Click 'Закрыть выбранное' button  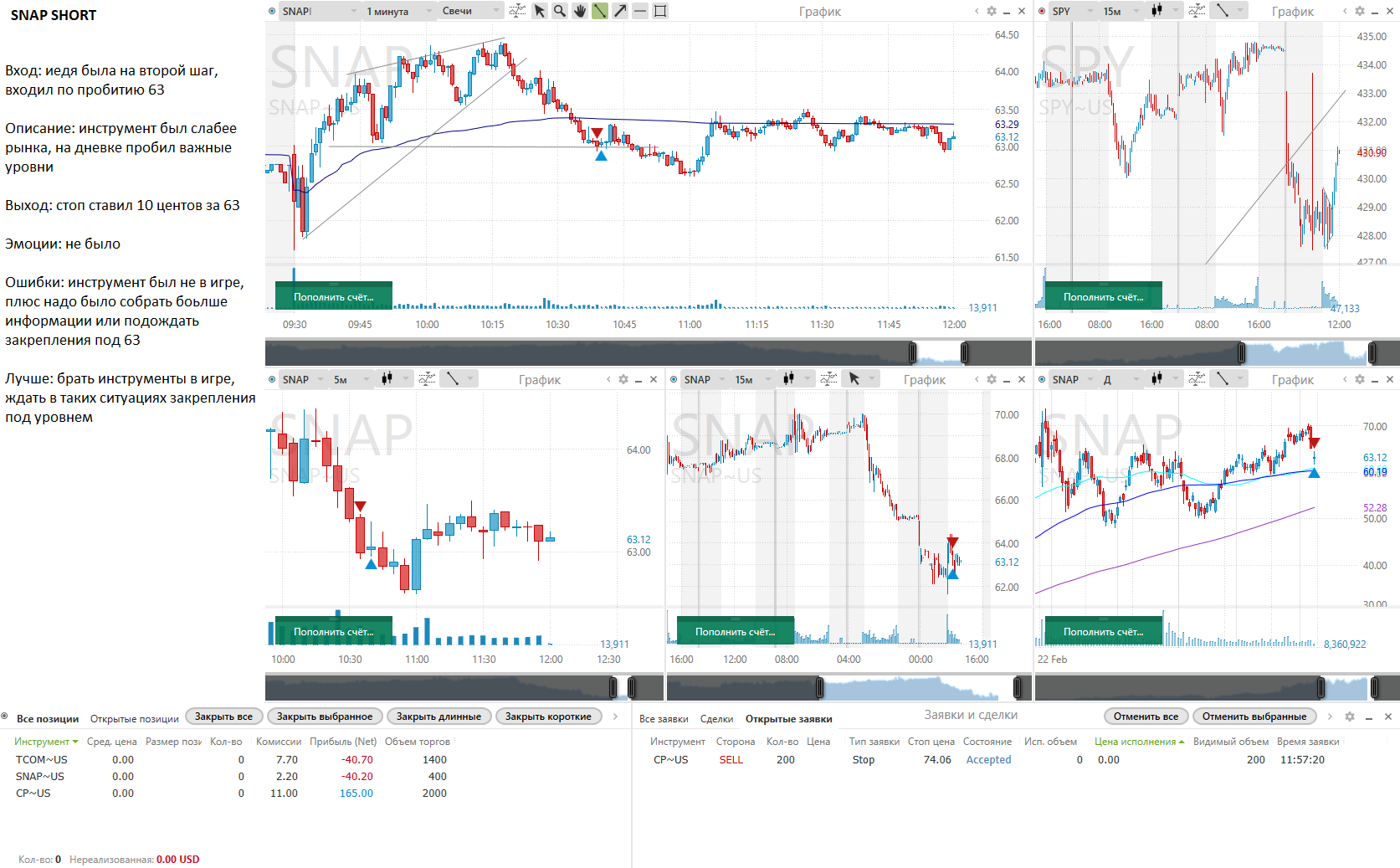tap(325, 716)
